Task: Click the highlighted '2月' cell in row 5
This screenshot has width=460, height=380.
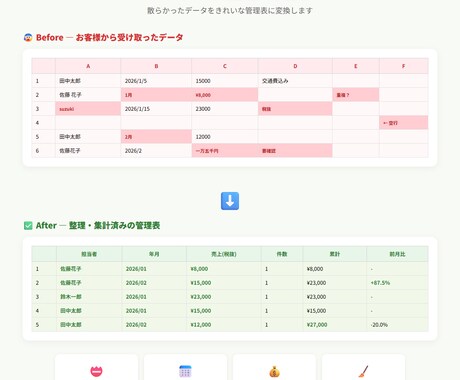Action: coord(156,137)
